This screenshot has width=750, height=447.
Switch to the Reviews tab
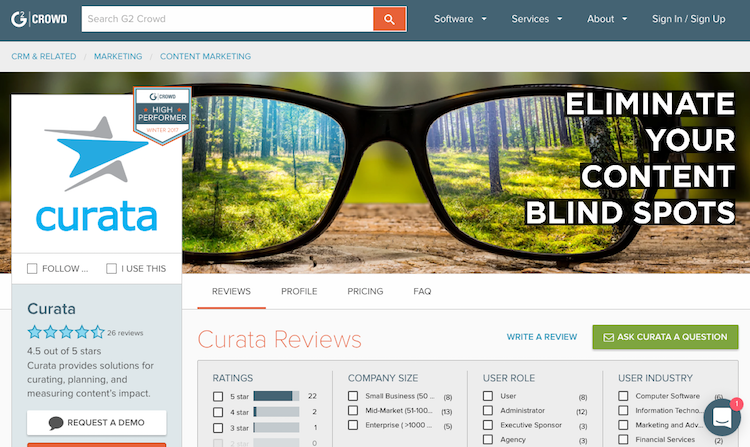tap(231, 292)
